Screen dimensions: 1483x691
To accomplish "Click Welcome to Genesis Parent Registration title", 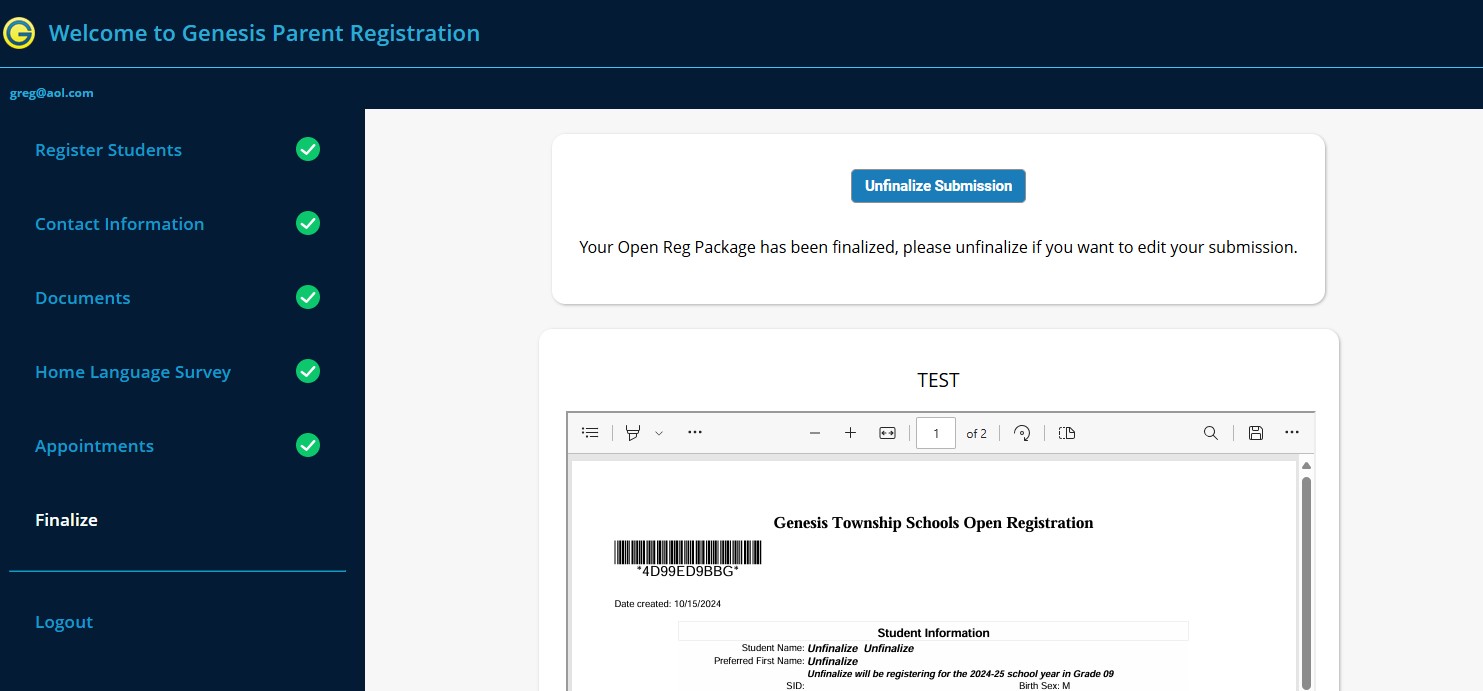I will (x=264, y=33).
